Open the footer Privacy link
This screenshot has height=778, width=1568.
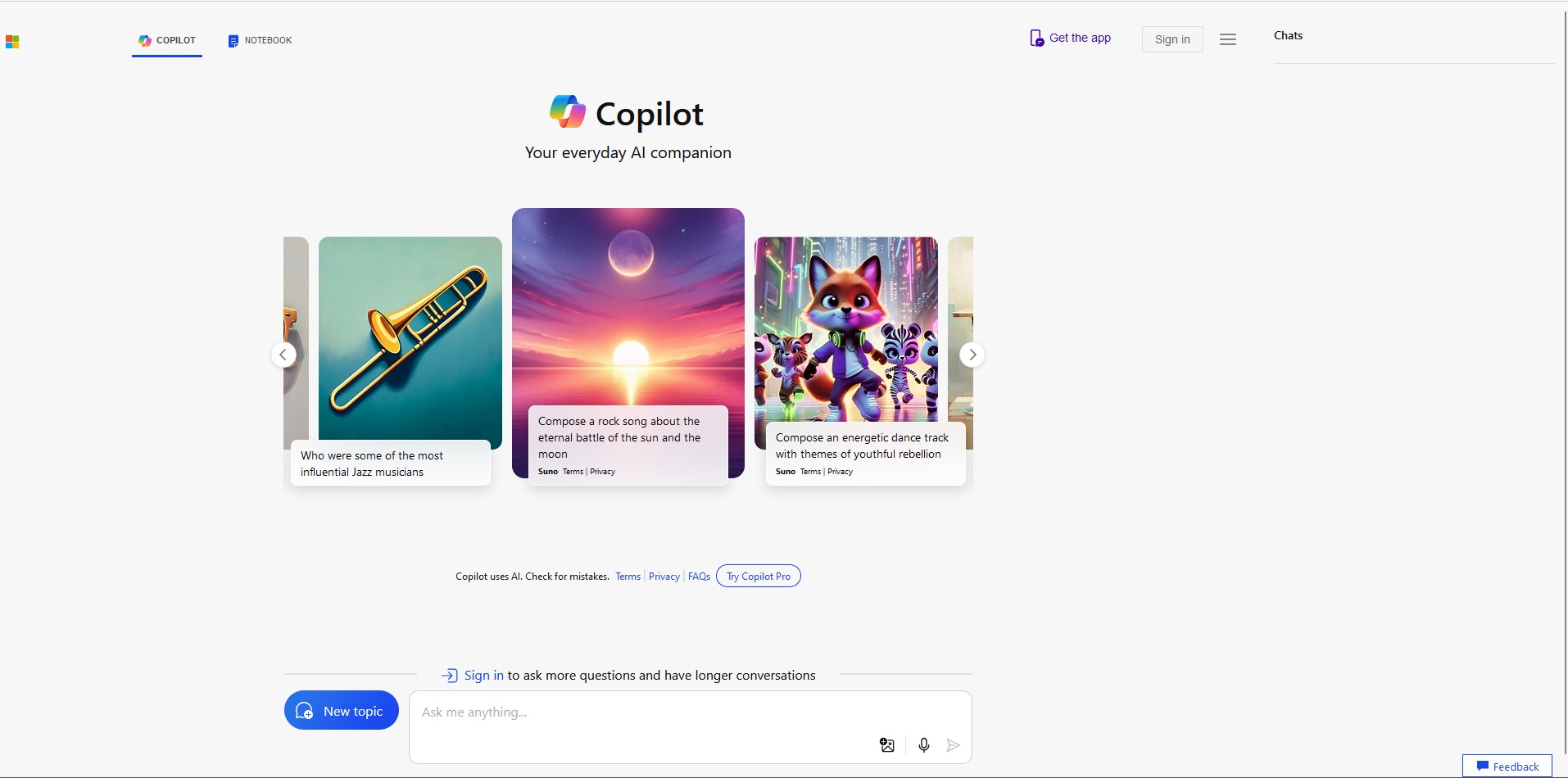664,577
